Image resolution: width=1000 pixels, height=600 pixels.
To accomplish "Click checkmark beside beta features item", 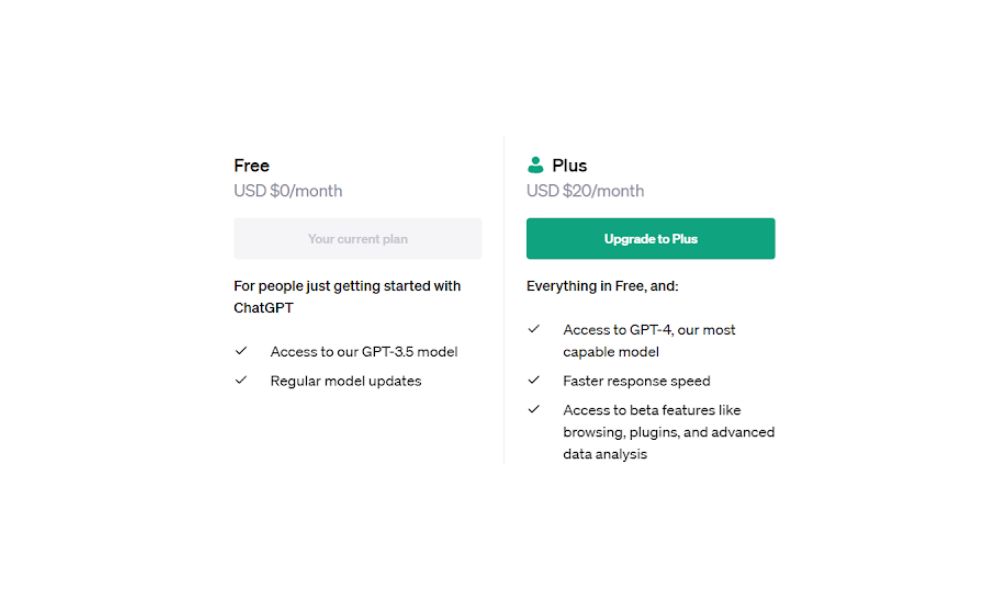I will 534,409.
